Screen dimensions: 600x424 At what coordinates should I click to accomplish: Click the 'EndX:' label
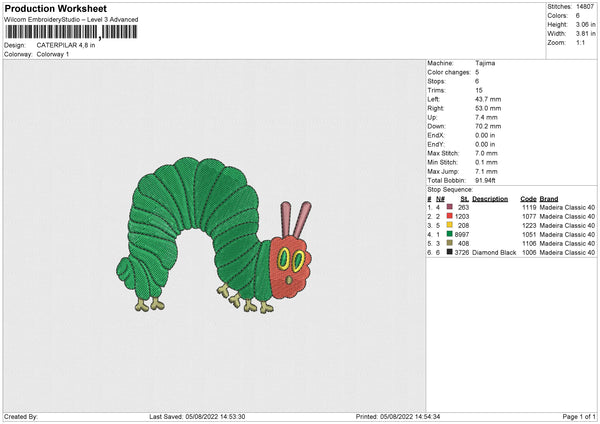436,135
